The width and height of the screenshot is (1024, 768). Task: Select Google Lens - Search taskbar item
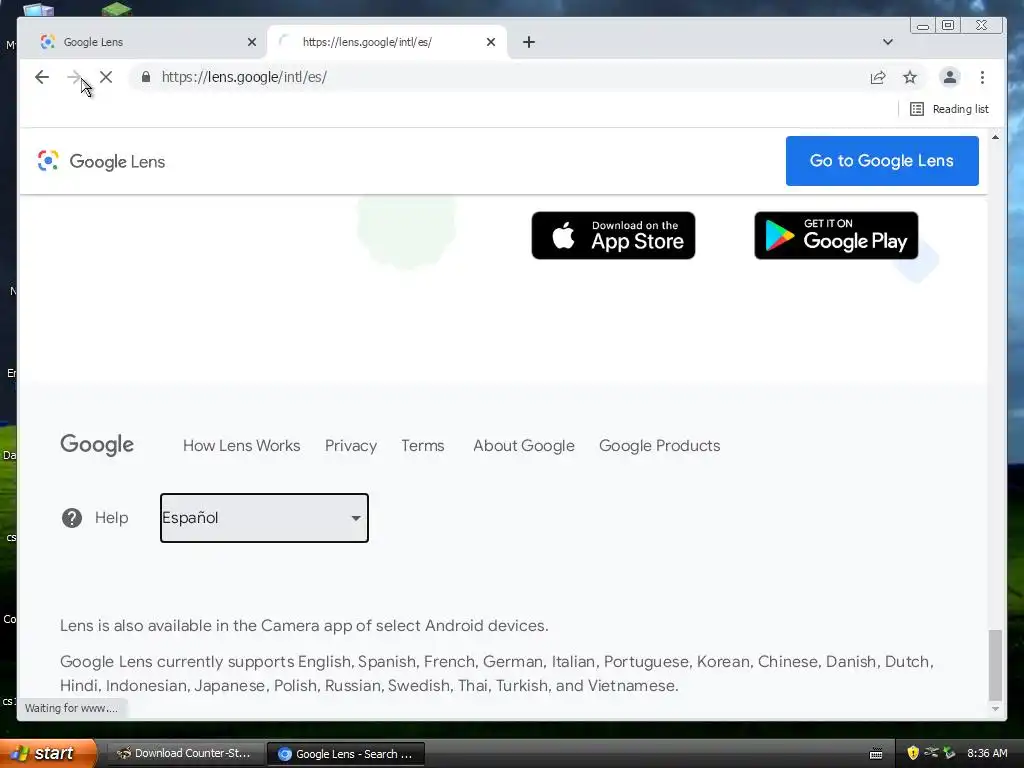click(346, 754)
